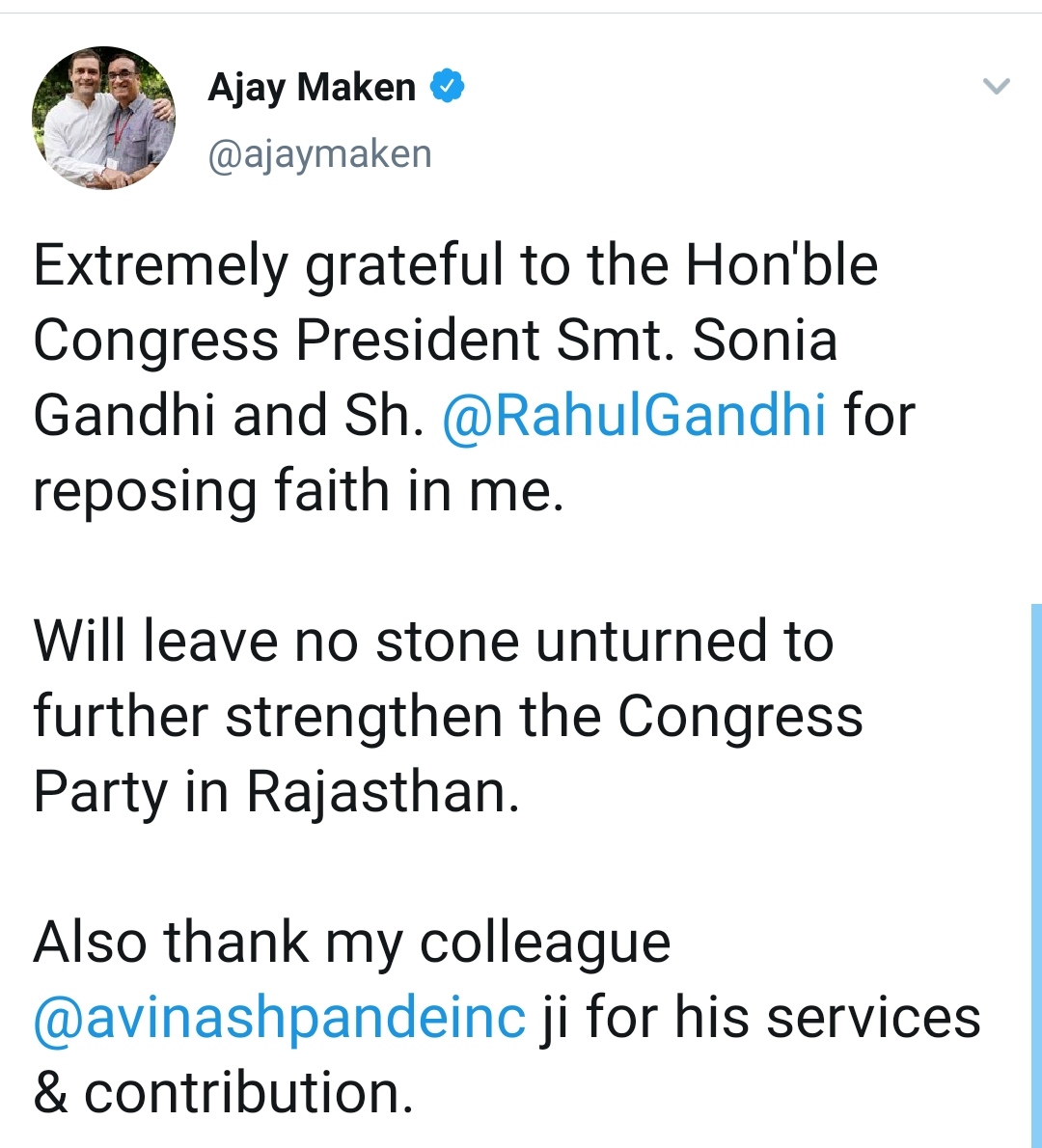Click the blue scrollbar at right edge
Screen dimensions: 1042x1148
click(x=1035, y=868)
